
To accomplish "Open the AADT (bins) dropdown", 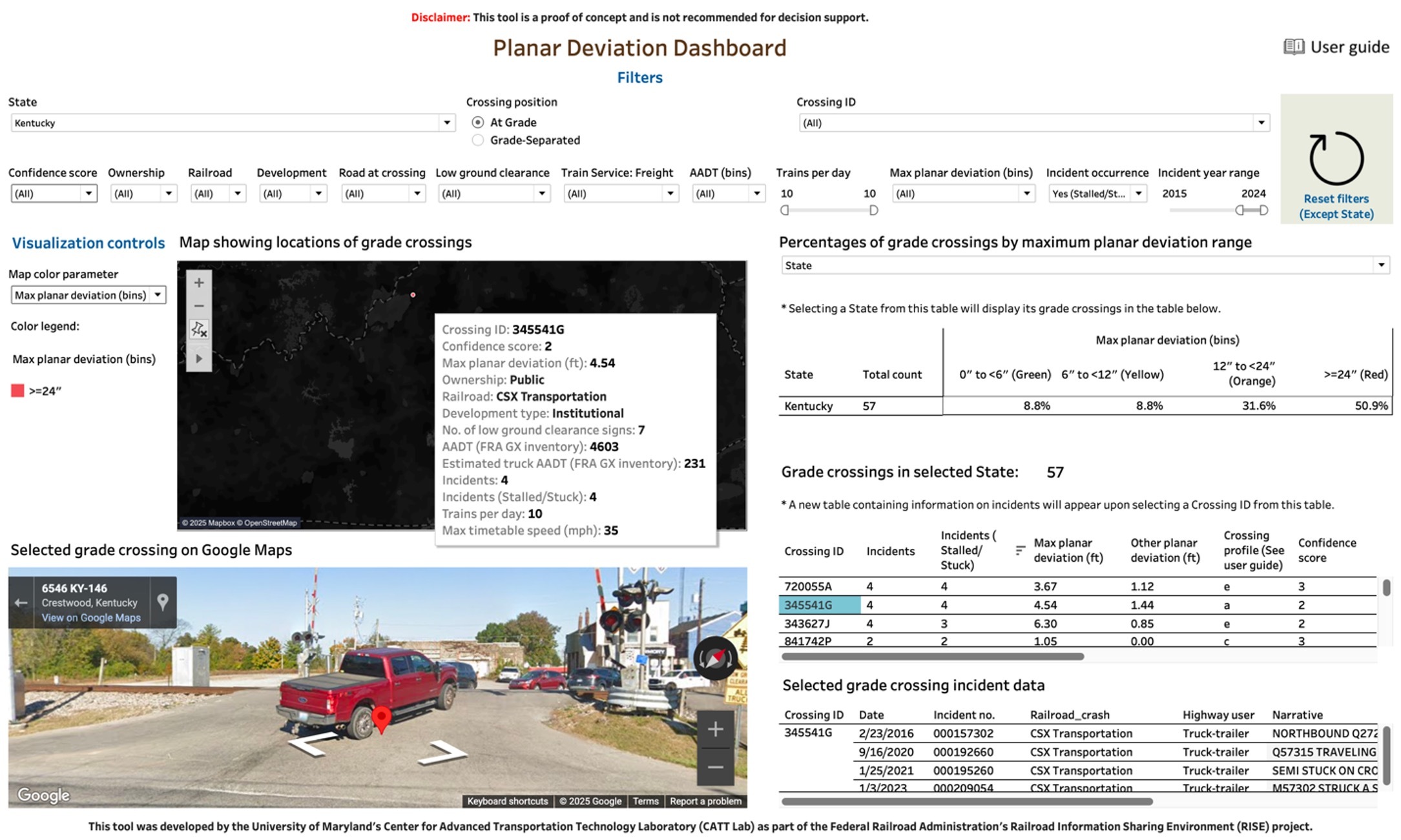I will point(729,193).
